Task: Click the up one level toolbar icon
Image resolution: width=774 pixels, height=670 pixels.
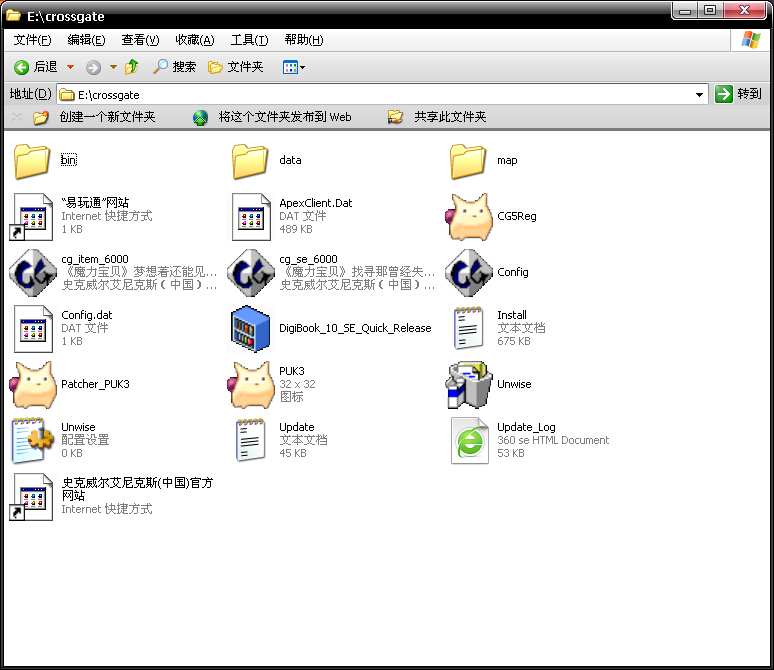Action: tap(132, 67)
